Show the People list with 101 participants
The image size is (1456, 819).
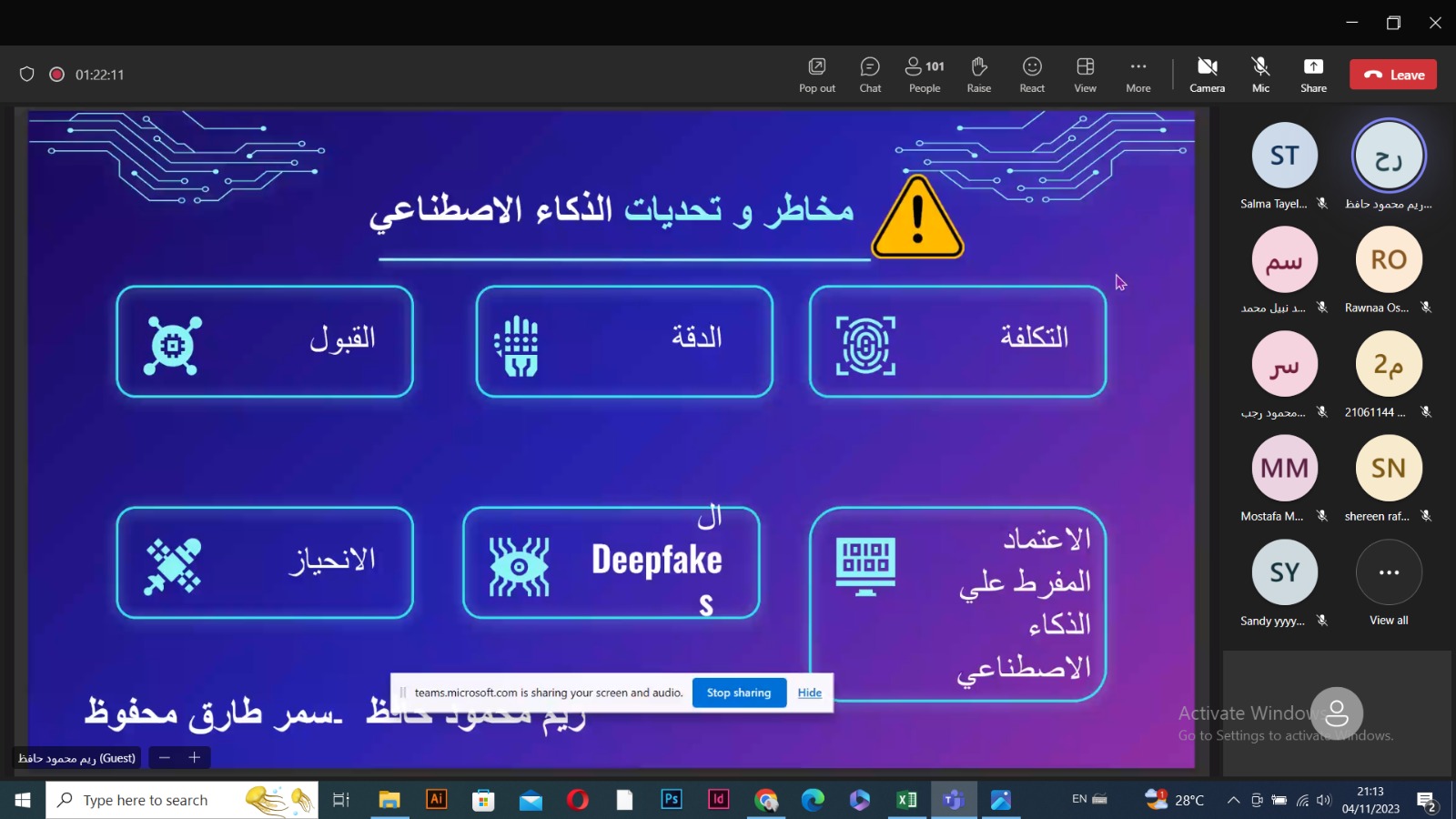[925, 75]
